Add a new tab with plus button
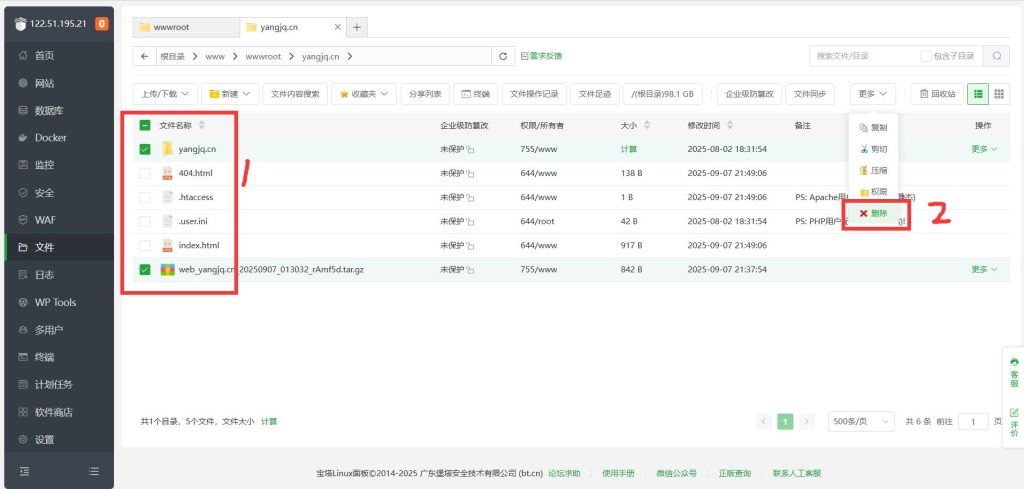The image size is (1024, 489). (x=357, y=27)
